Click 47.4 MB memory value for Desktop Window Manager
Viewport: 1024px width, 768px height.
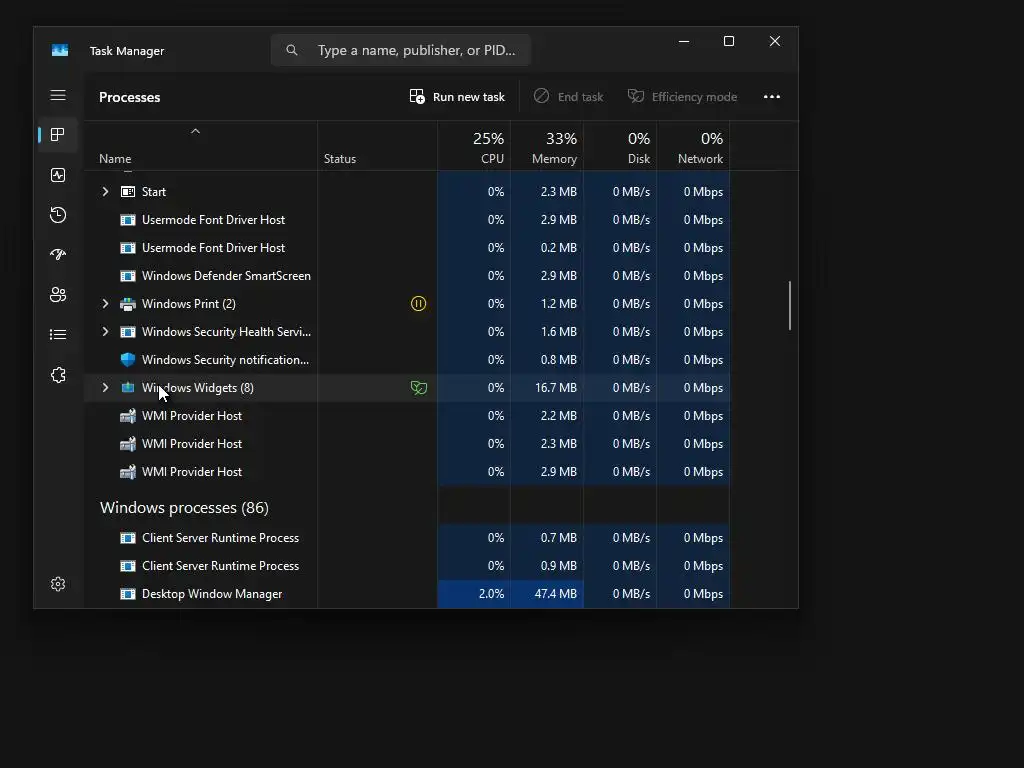(x=556, y=594)
